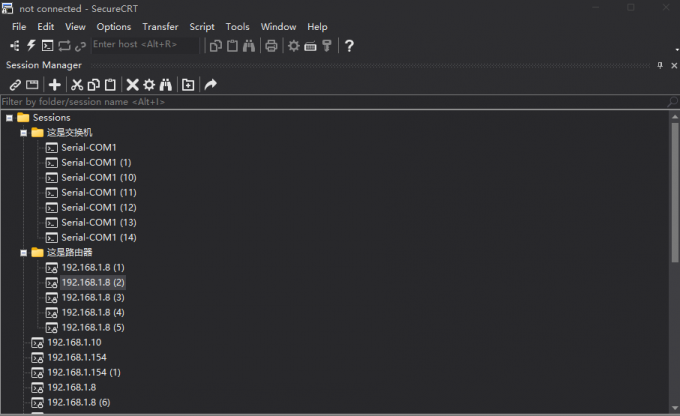Open Help question mark icon

(x=349, y=46)
